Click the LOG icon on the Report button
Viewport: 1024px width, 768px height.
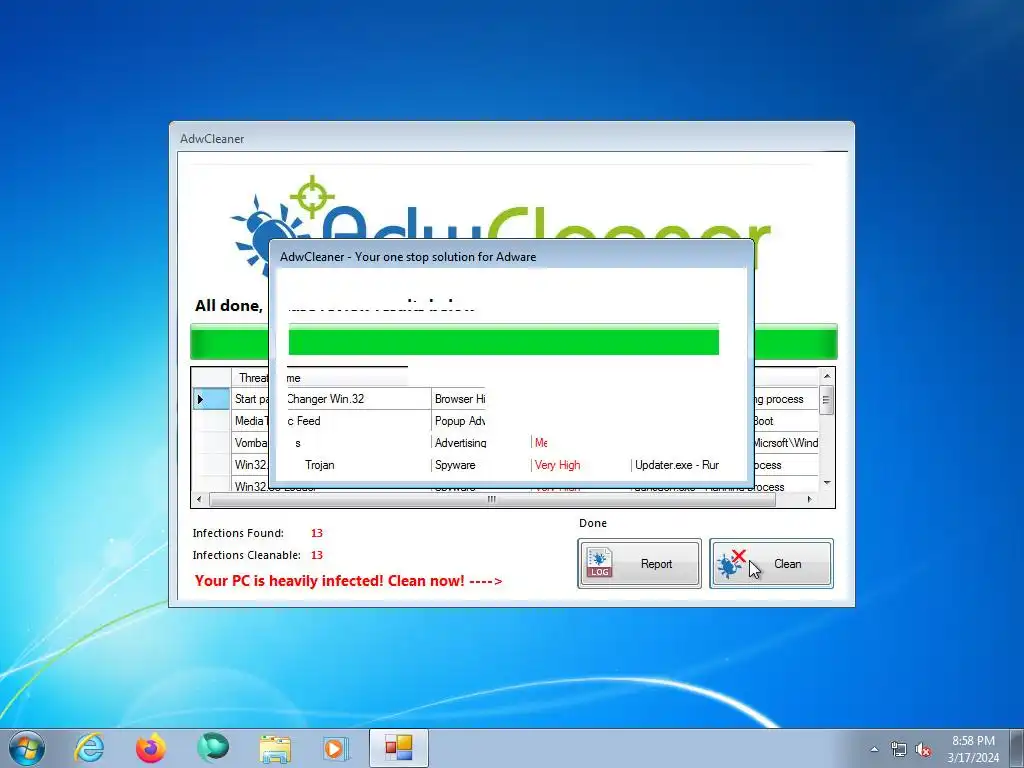click(x=599, y=563)
